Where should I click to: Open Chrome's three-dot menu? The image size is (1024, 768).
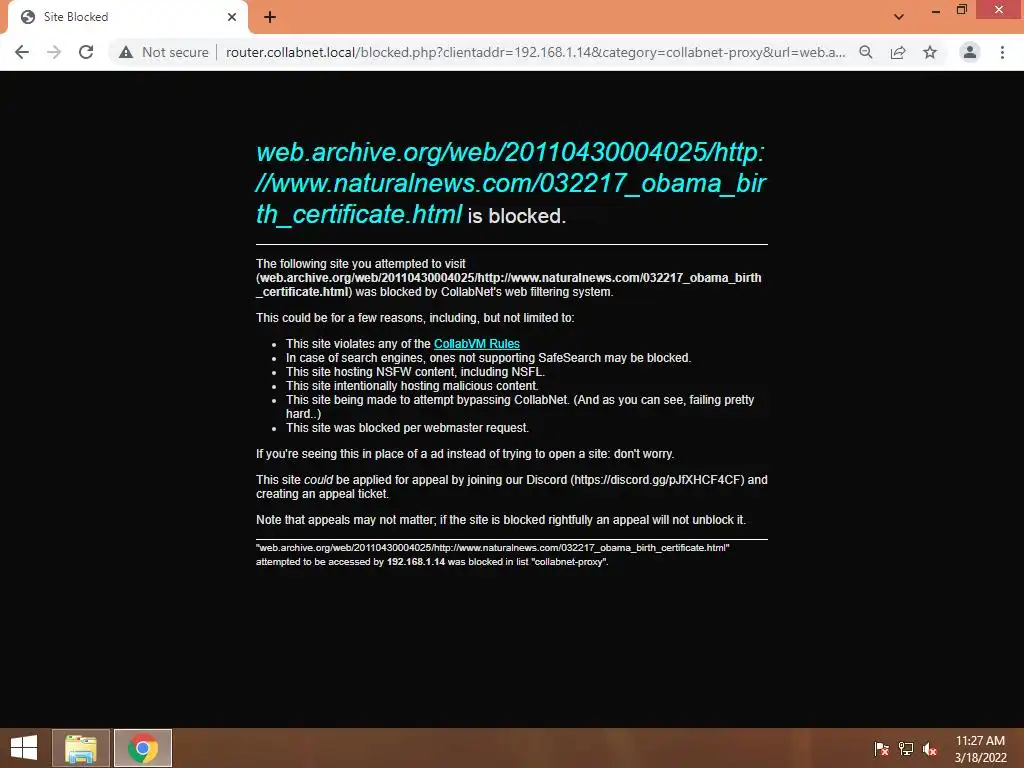coord(1002,52)
